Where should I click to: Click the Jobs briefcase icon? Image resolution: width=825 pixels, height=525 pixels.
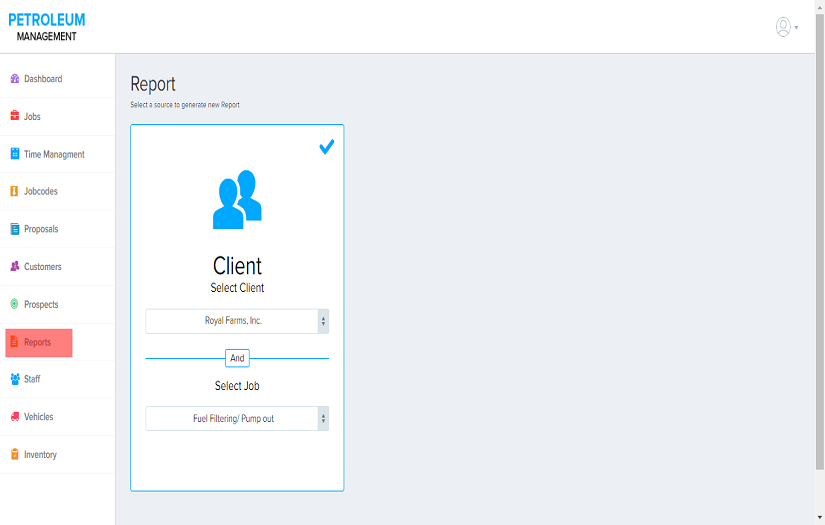click(x=15, y=116)
